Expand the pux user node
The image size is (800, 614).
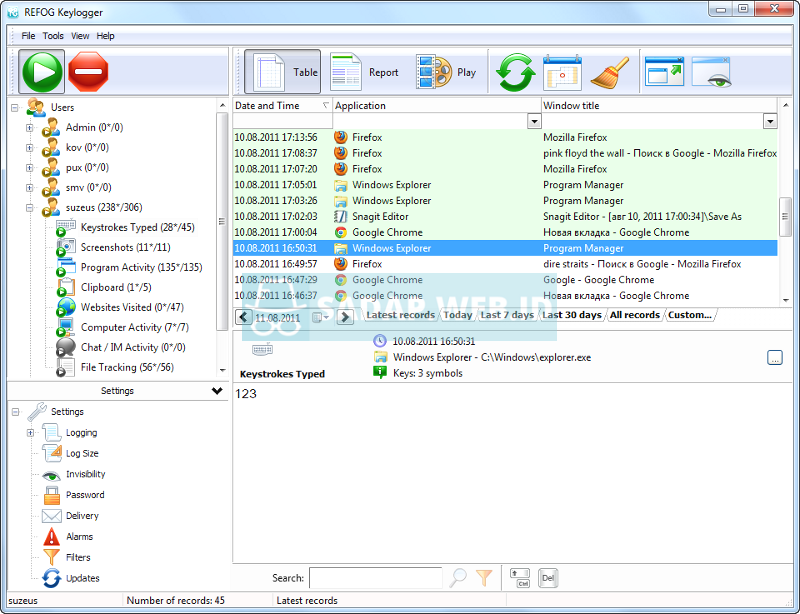(x=30, y=167)
